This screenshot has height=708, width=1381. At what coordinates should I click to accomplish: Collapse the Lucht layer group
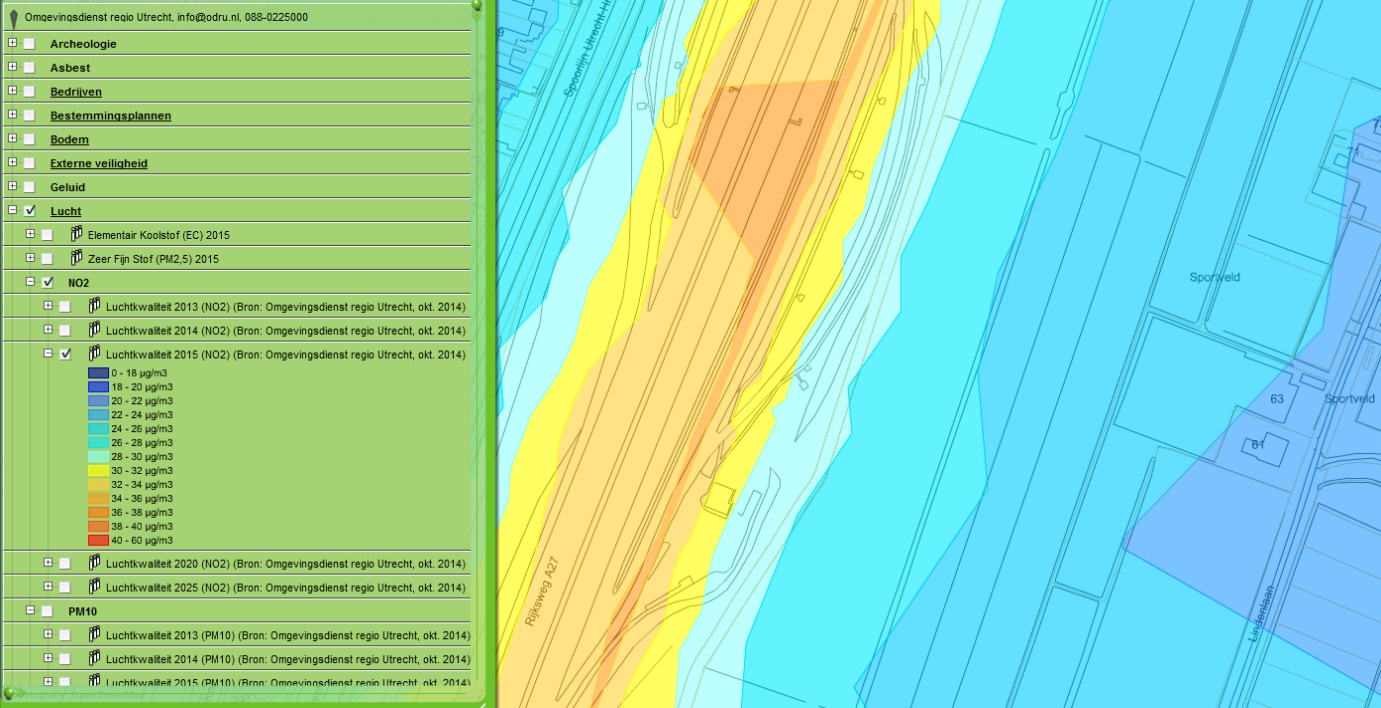pos(12,210)
